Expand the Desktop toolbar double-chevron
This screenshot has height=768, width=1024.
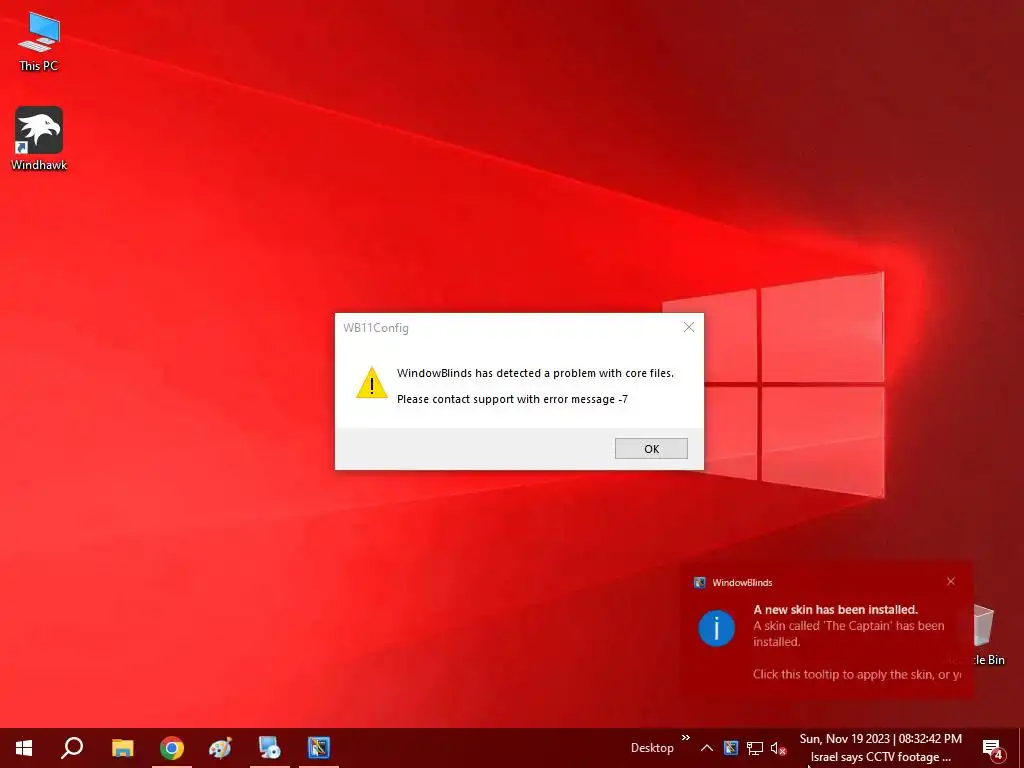click(686, 738)
